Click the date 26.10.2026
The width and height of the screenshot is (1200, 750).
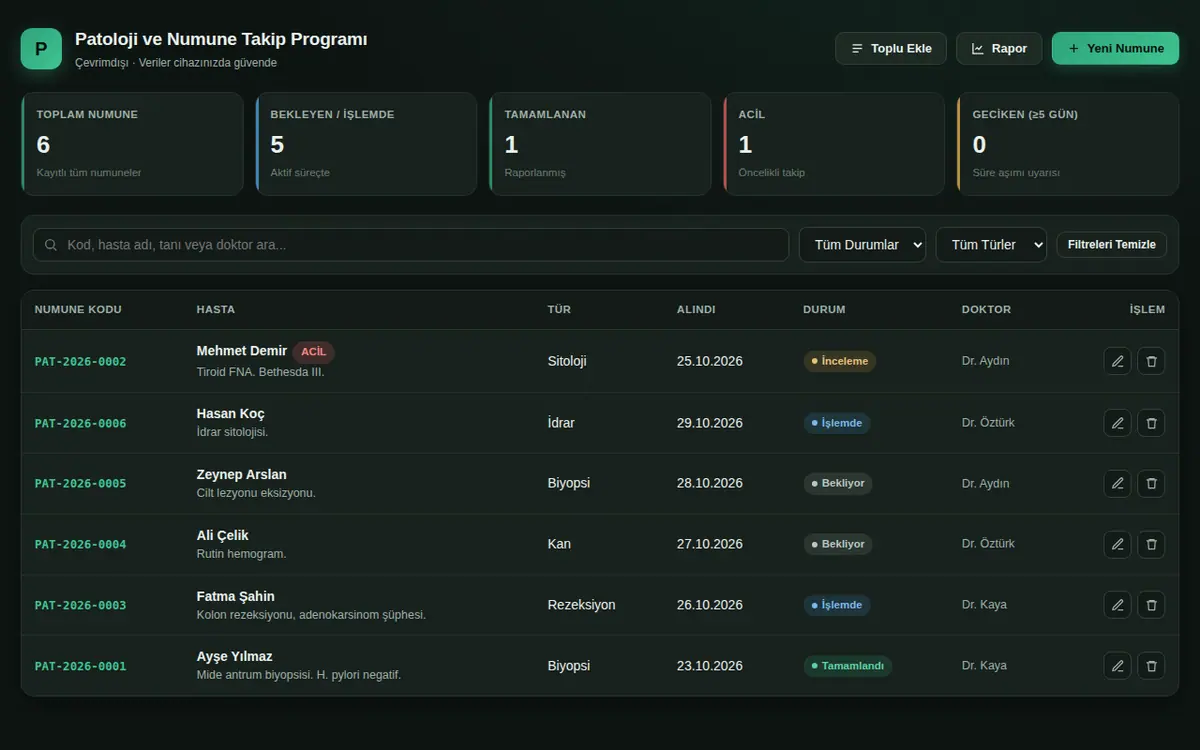710,605
